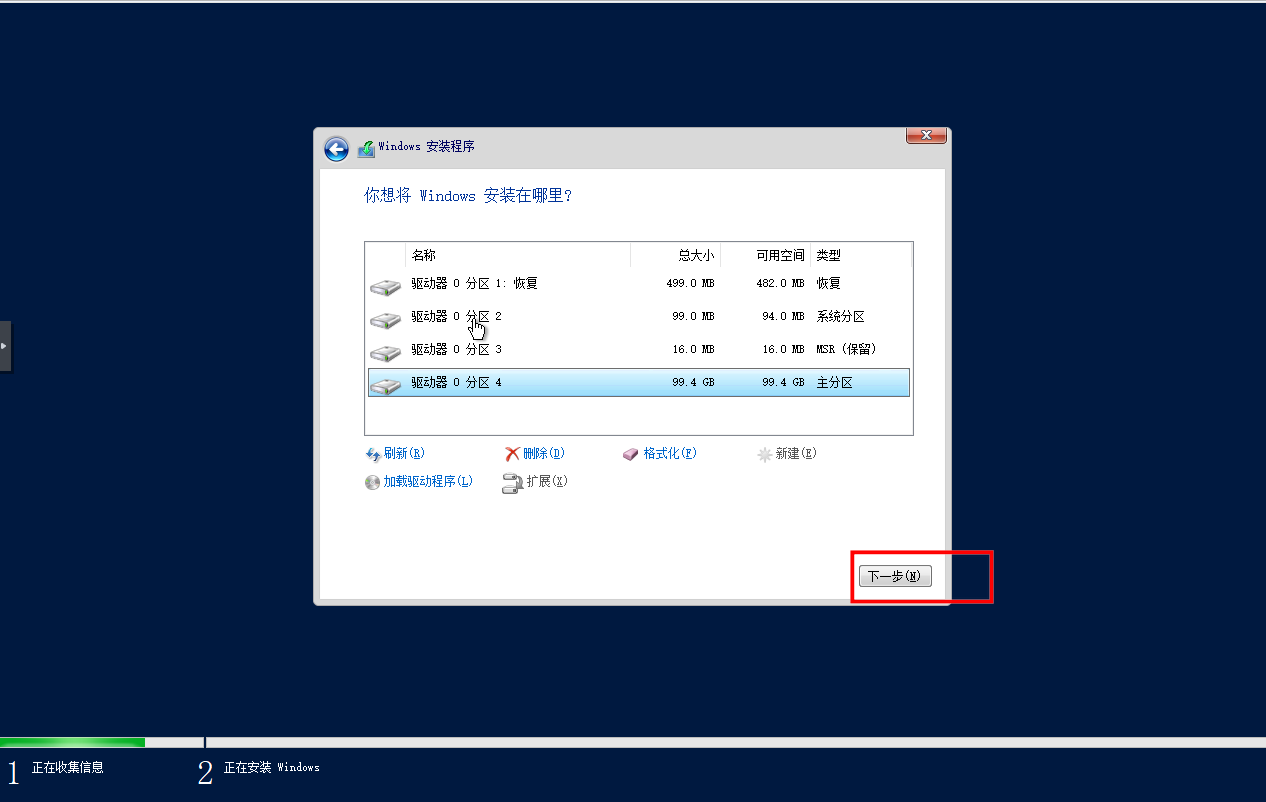Go back using the blue arrow button

pos(336,149)
